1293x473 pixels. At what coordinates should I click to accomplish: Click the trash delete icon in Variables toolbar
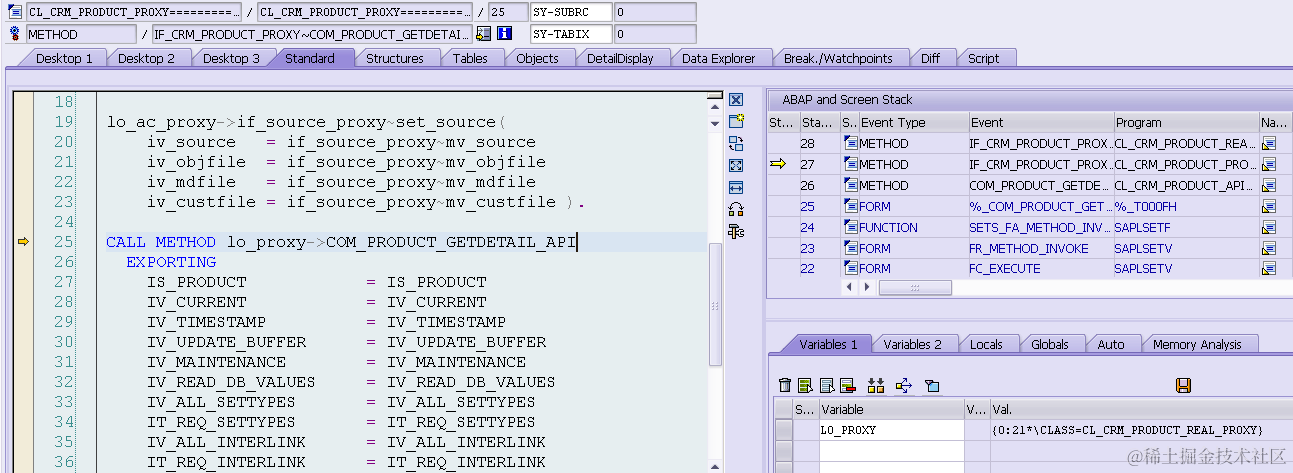pos(785,385)
